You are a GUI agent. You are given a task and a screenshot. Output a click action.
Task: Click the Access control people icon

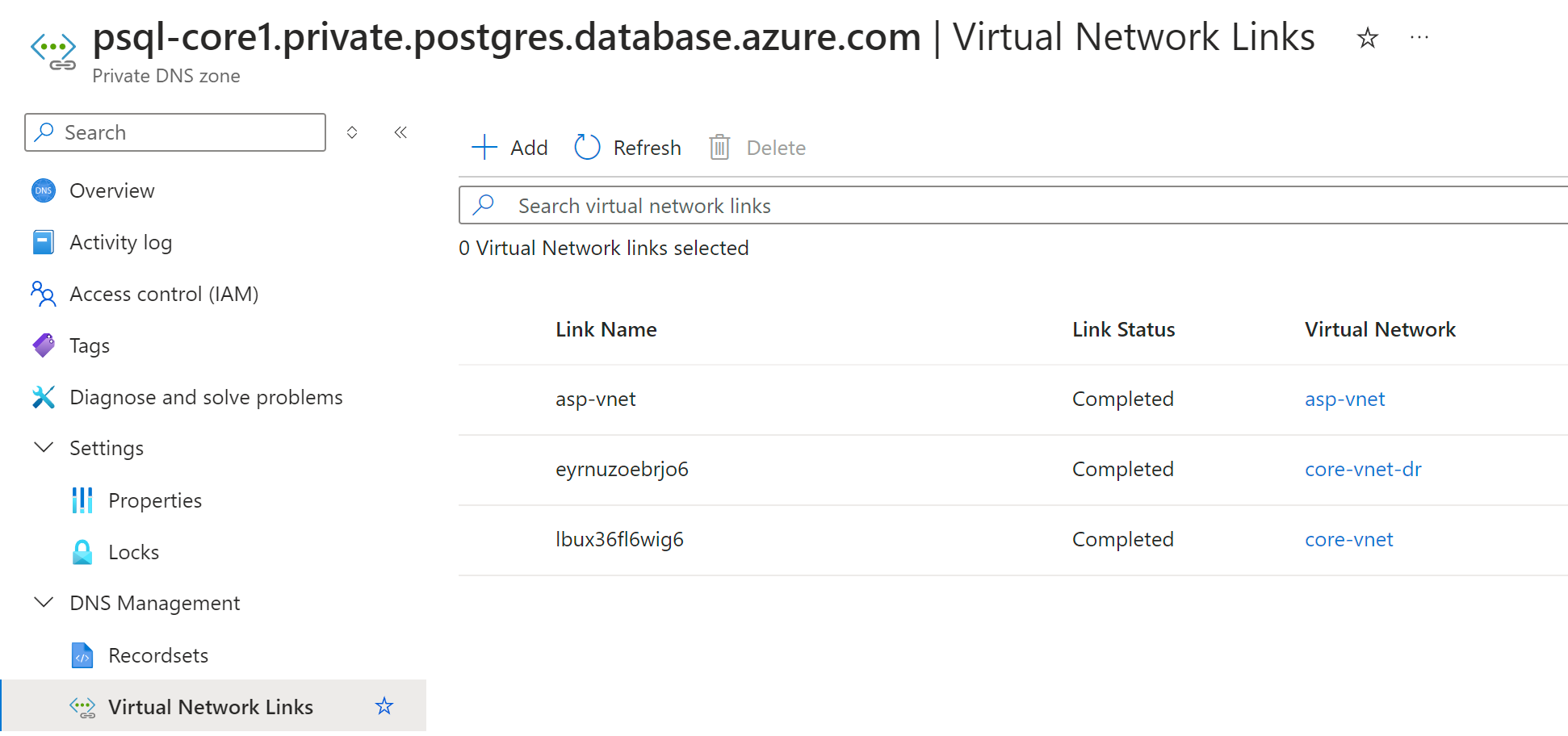(x=44, y=294)
